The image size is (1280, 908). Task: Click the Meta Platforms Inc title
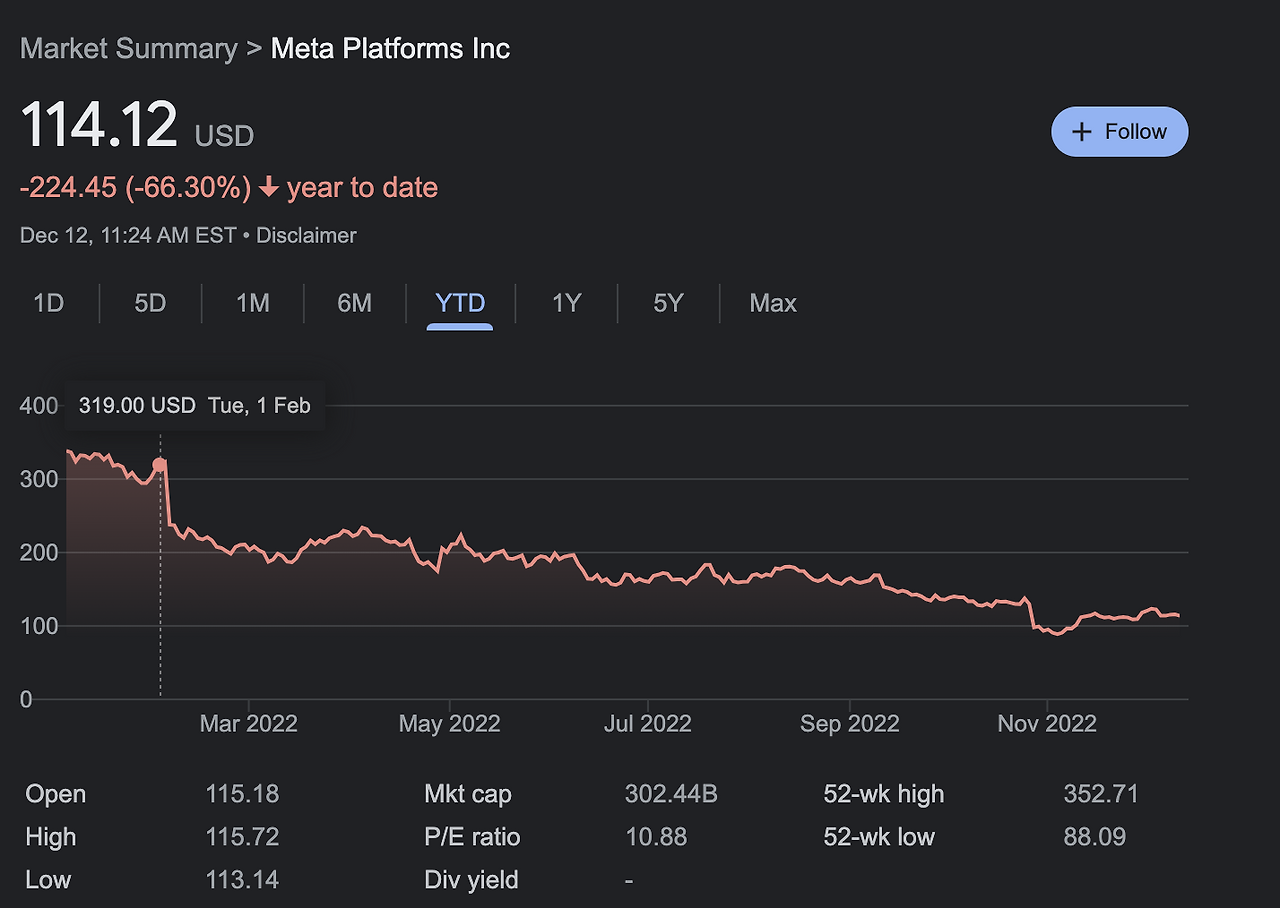tap(390, 49)
